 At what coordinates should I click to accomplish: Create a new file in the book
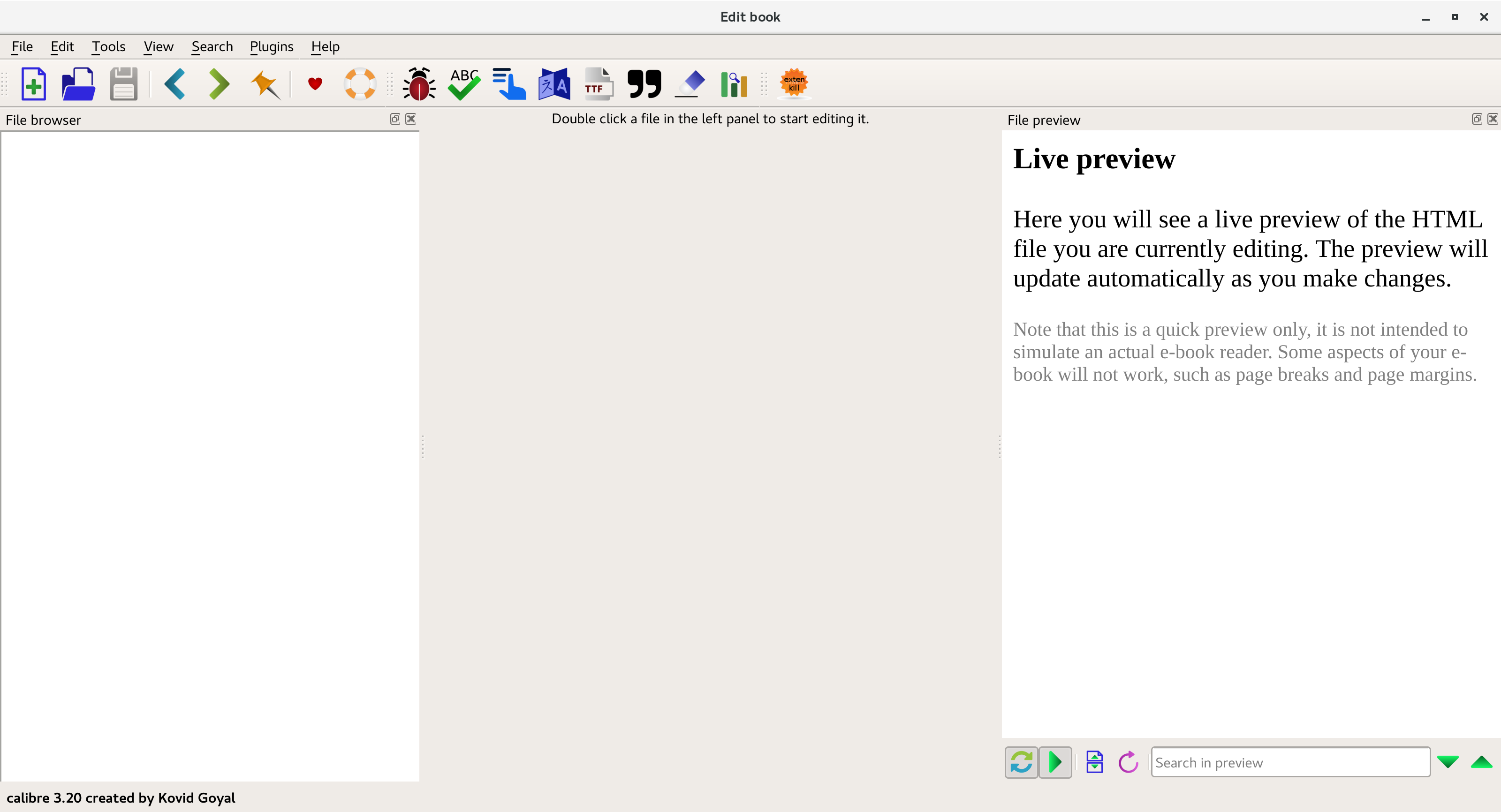coord(33,84)
